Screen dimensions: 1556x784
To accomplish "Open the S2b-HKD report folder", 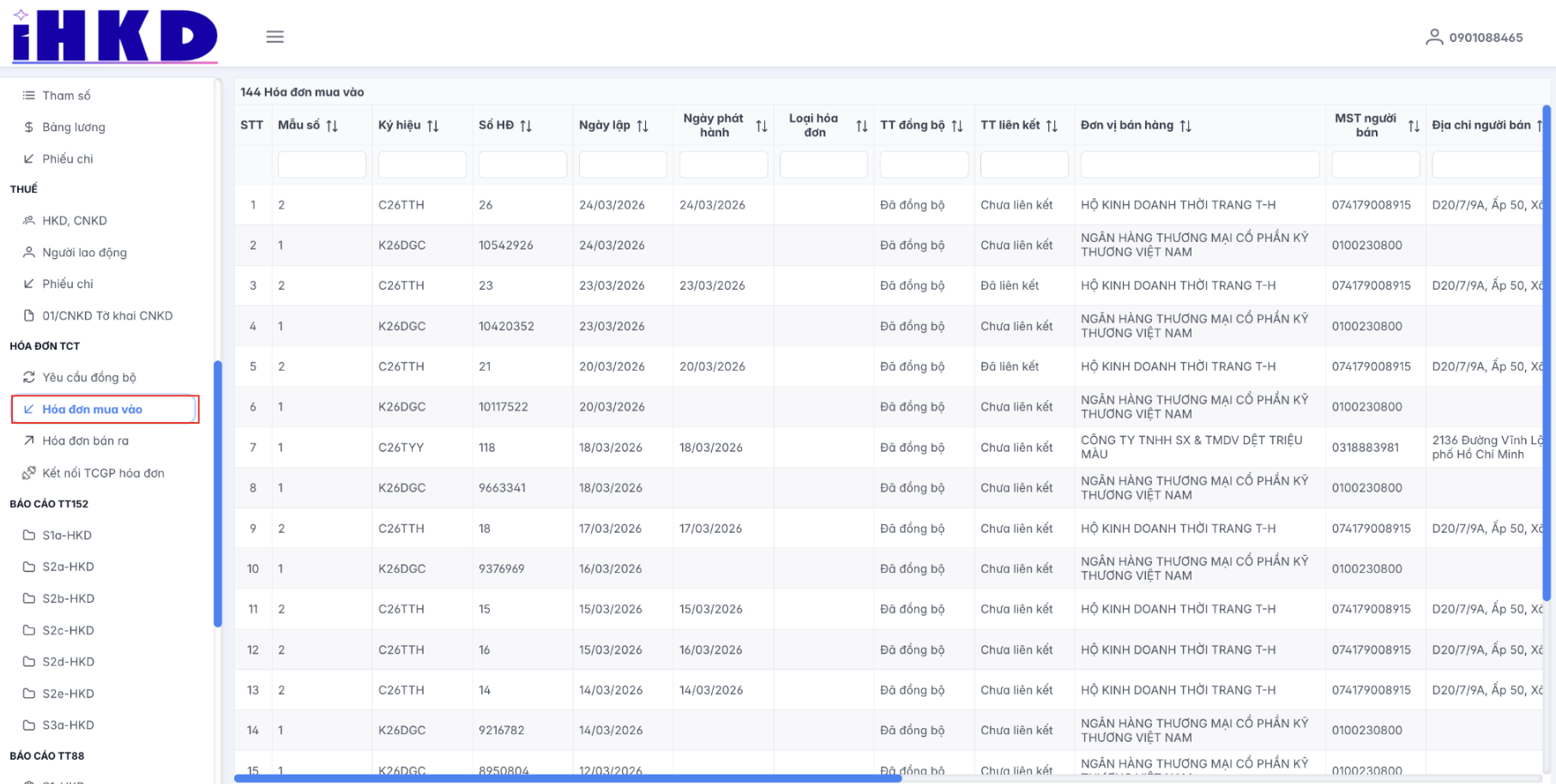I will pyautogui.click(x=68, y=599).
